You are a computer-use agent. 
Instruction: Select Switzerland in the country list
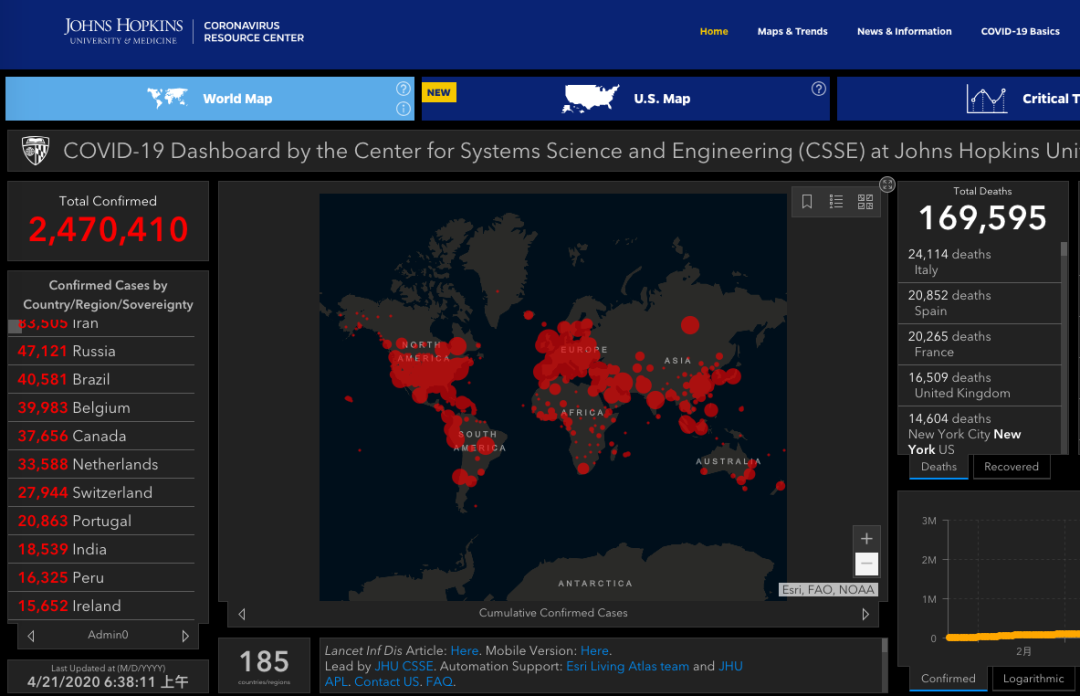pos(101,492)
